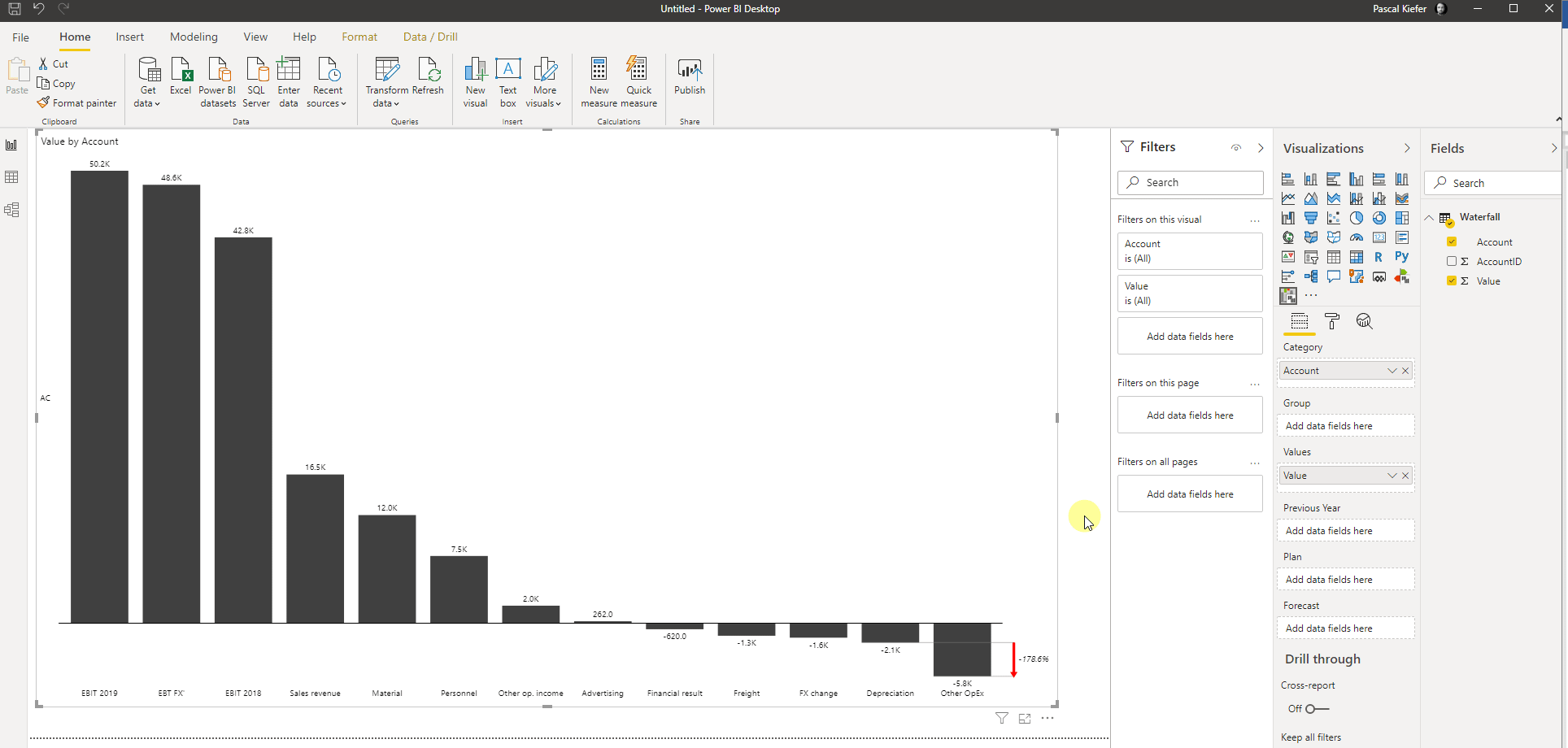This screenshot has height=748, width=1568.
Task: Click the New visual button
Action: pyautogui.click(x=475, y=80)
